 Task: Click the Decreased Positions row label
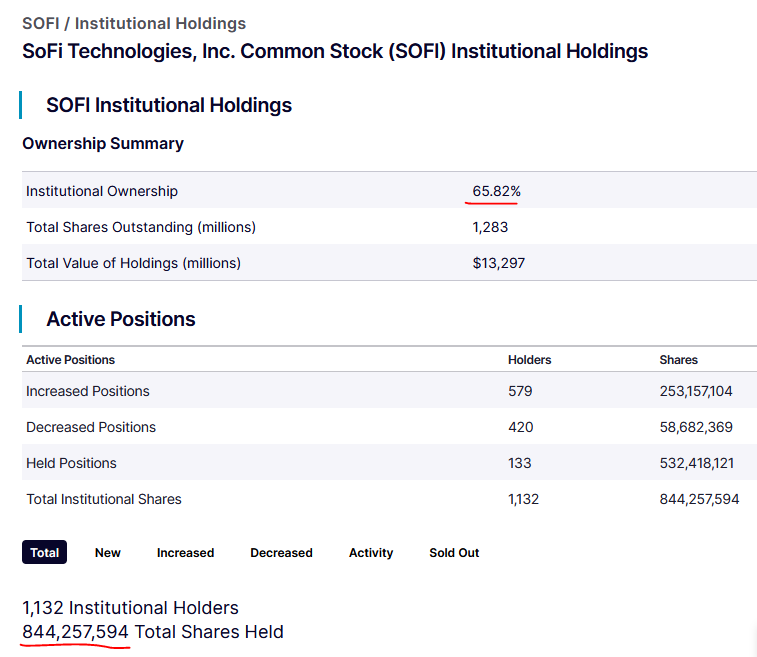tap(91, 427)
